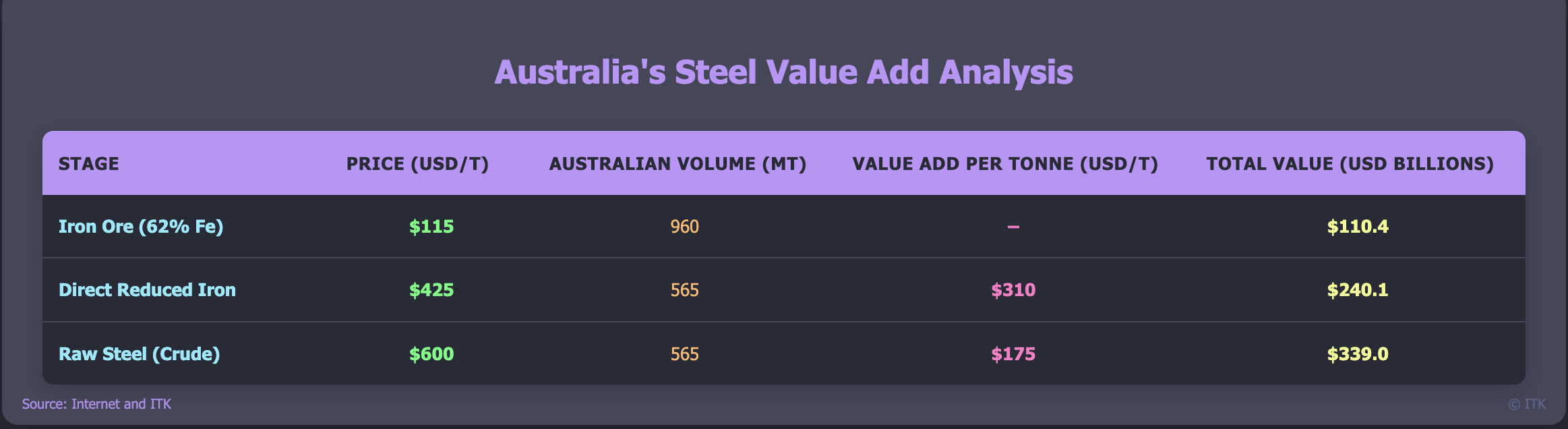Click the $339.0 total value

pos(1358,354)
